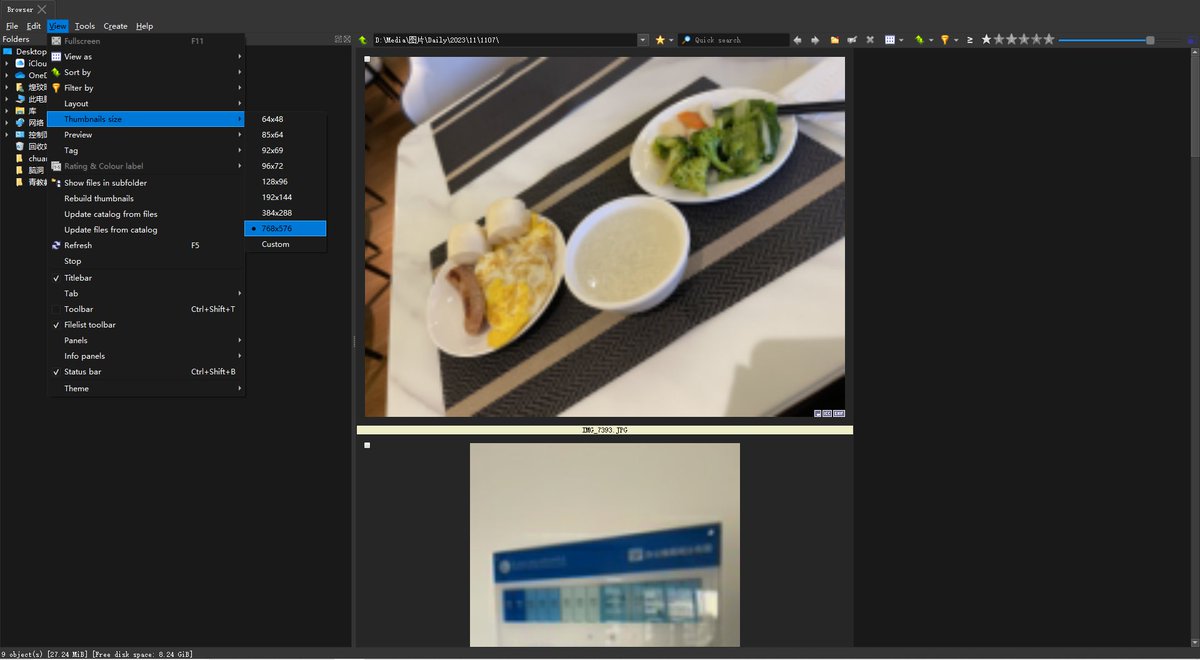
Task: Close the Browser tab with X
Action: coord(42,9)
